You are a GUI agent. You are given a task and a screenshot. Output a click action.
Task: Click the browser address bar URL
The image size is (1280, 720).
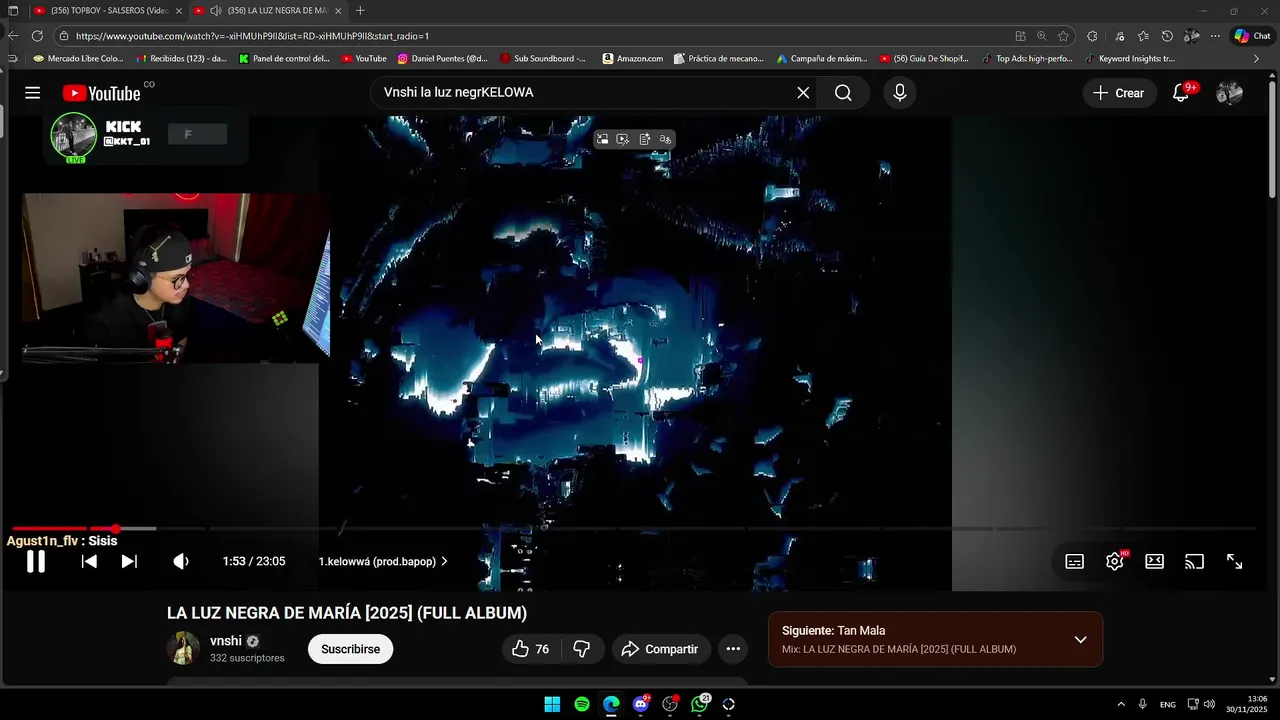(x=253, y=36)
